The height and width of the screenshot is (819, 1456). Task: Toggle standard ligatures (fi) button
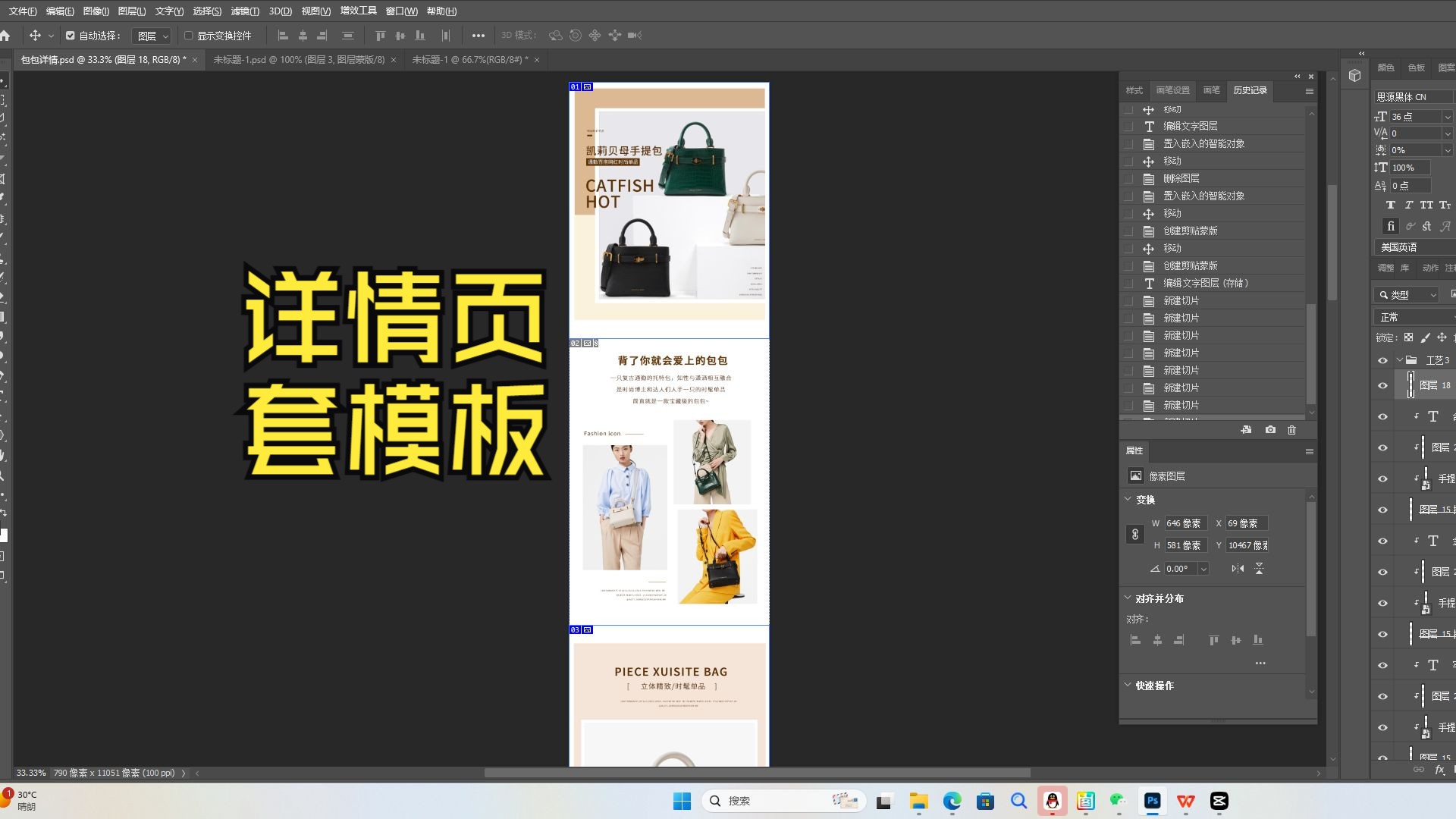tap(1391, 226)
